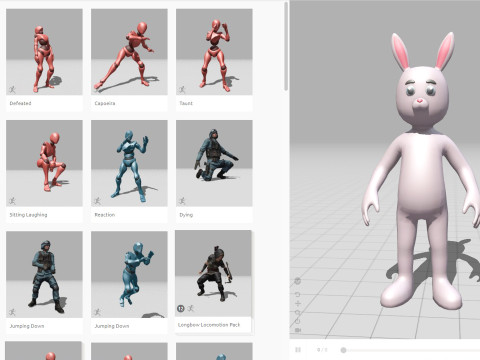Image resolution: width=480 pixels, height=360 pixels.
Task: Select the Defeated animation thumbnail
Action: coord(44,52)
